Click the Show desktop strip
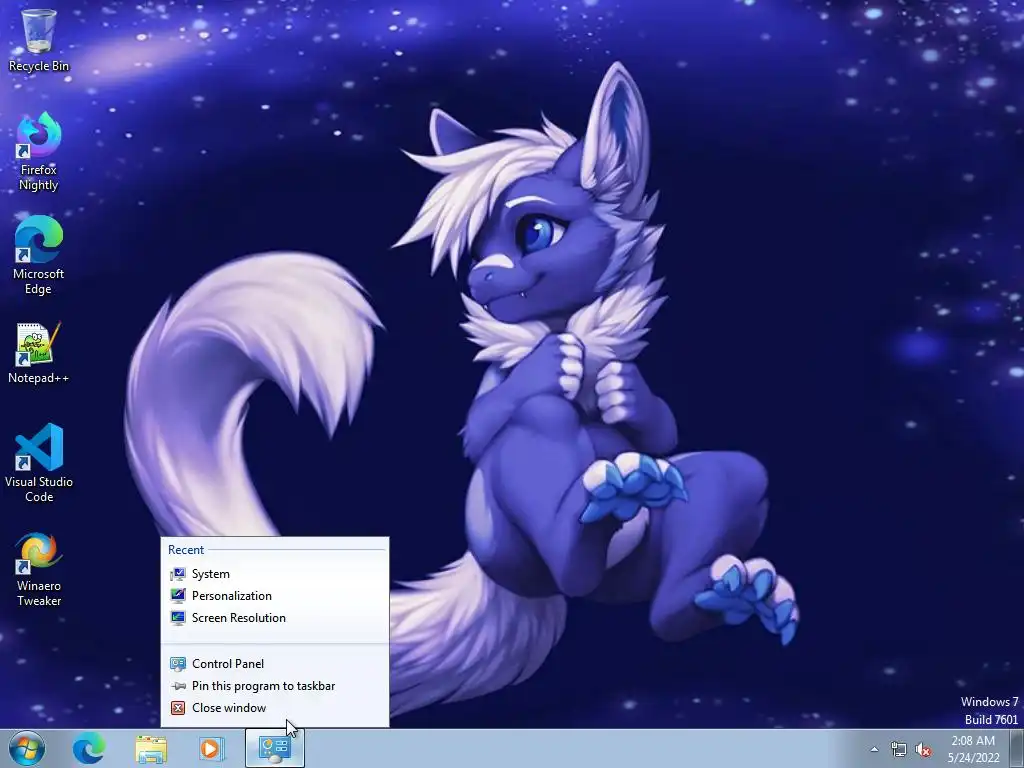Viewport: 1024px width, 768px height. (1017, 748)
